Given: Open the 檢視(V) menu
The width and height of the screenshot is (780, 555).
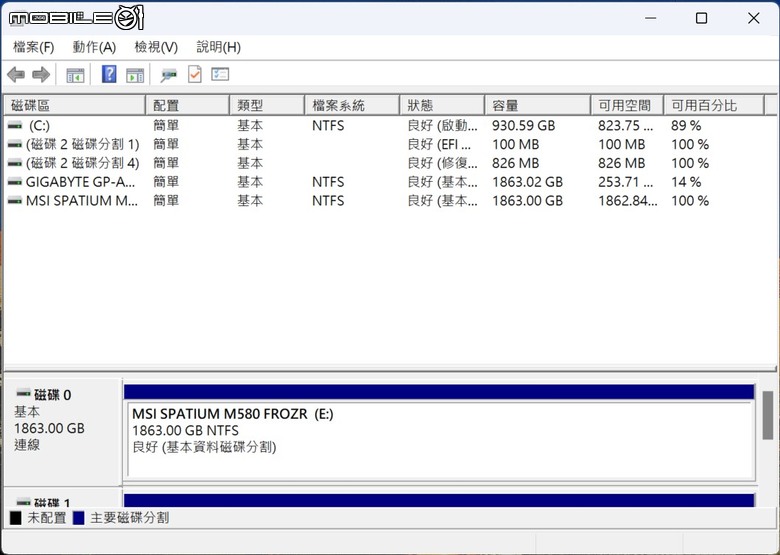Looking at the screenshot, I should click(x=156, y=47).
